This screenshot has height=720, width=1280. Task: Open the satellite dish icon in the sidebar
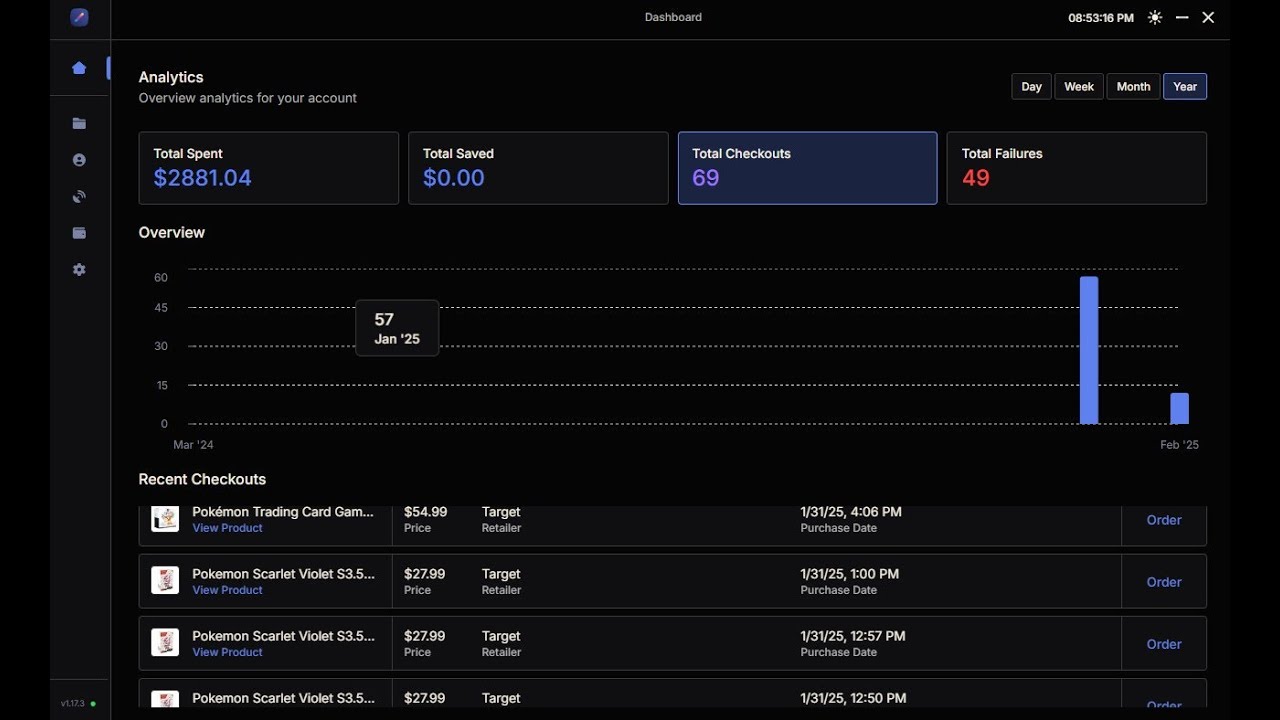79,197
